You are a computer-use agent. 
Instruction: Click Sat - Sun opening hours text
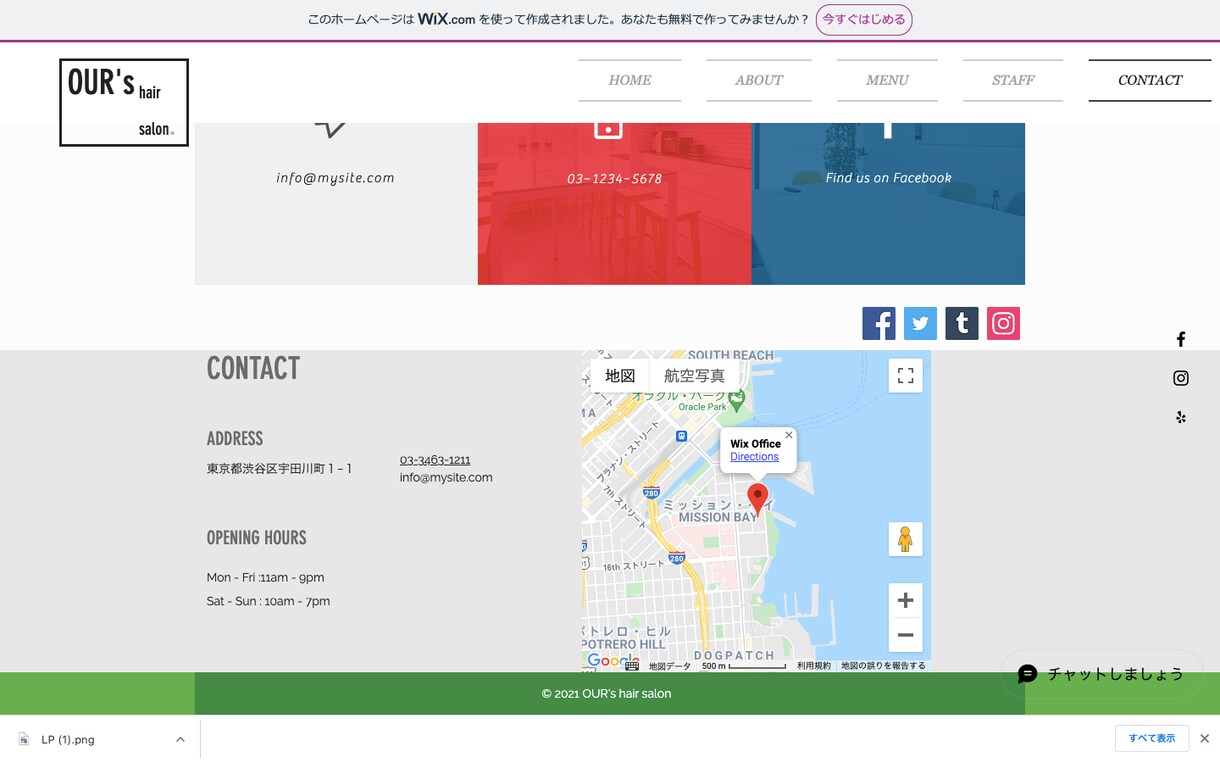(x=268, y=602)
